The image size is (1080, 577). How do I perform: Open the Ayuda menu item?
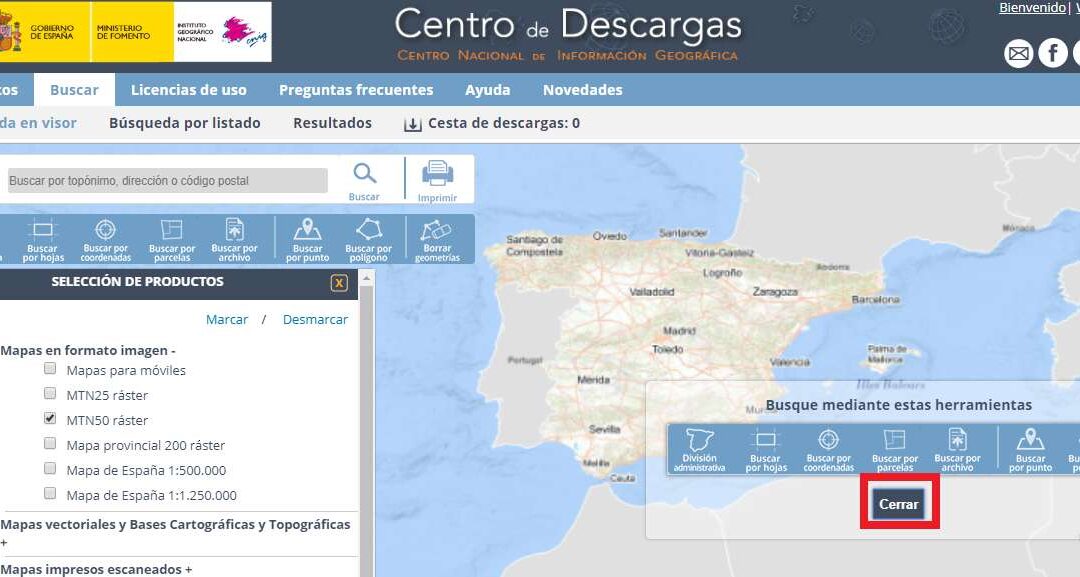coord(488,90)
